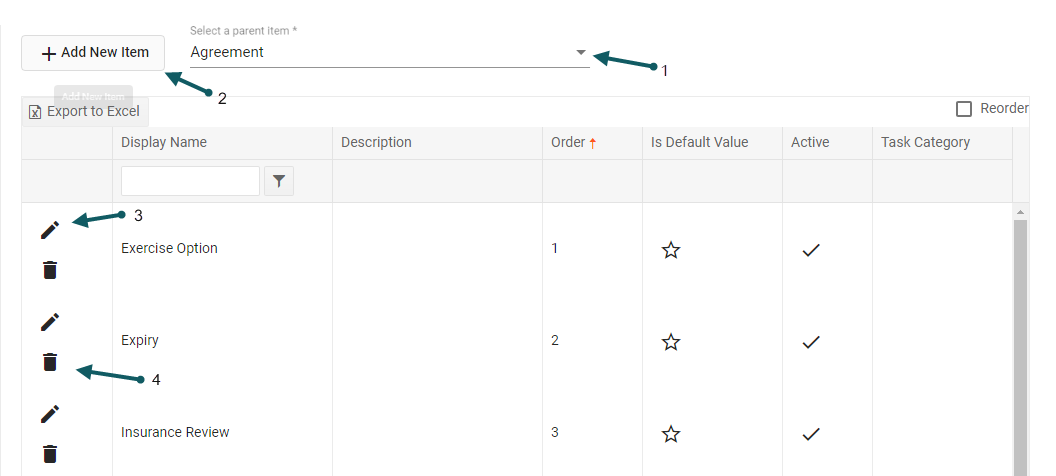Delete the Insurance Review row
This screenshot has height=476, width=1056.
(x=50, y=454)
